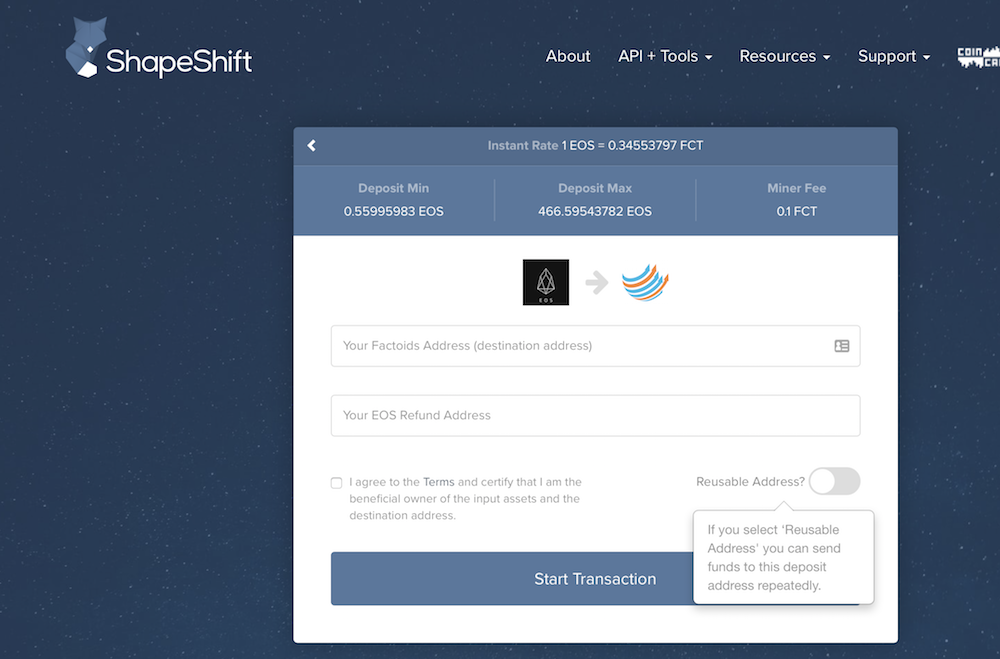Click the ShapeShift fox logo
The height and width of the screenshot is (659, 1000).
click(84, 48)
